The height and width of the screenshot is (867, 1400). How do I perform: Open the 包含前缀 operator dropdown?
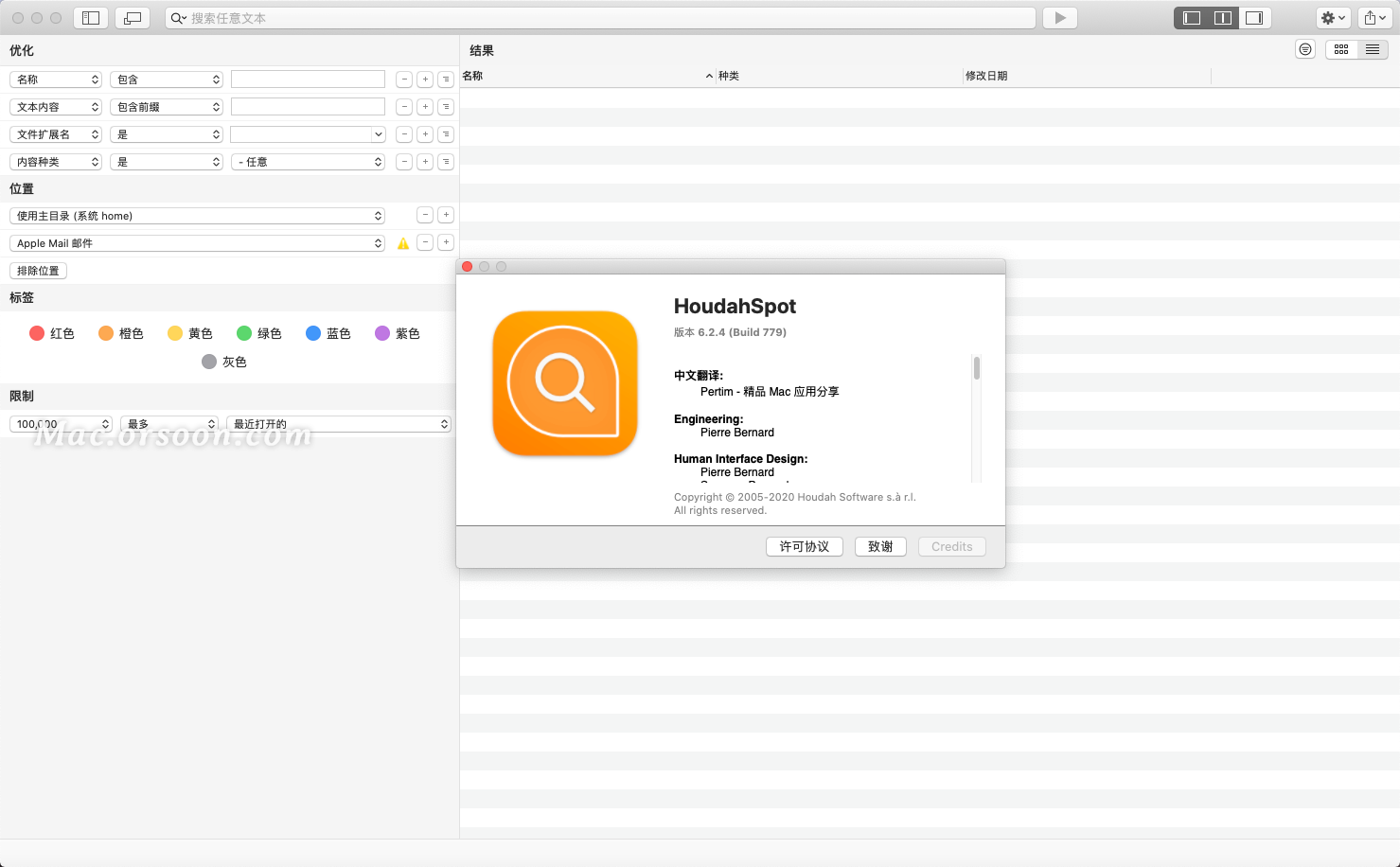pos(167,107)
